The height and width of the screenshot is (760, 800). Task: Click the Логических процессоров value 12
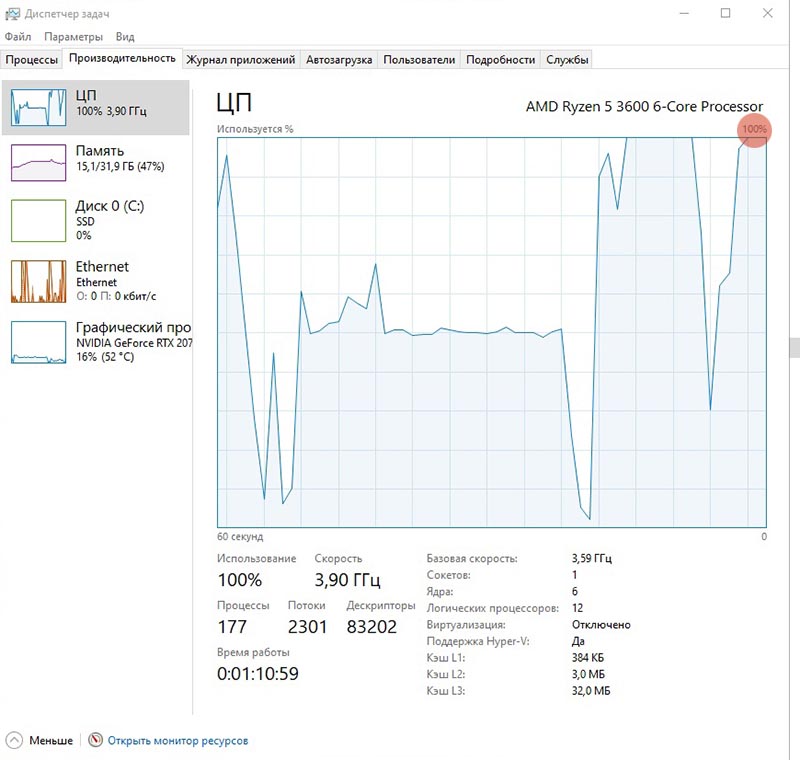pyautogui.click(x=577, y=608)
